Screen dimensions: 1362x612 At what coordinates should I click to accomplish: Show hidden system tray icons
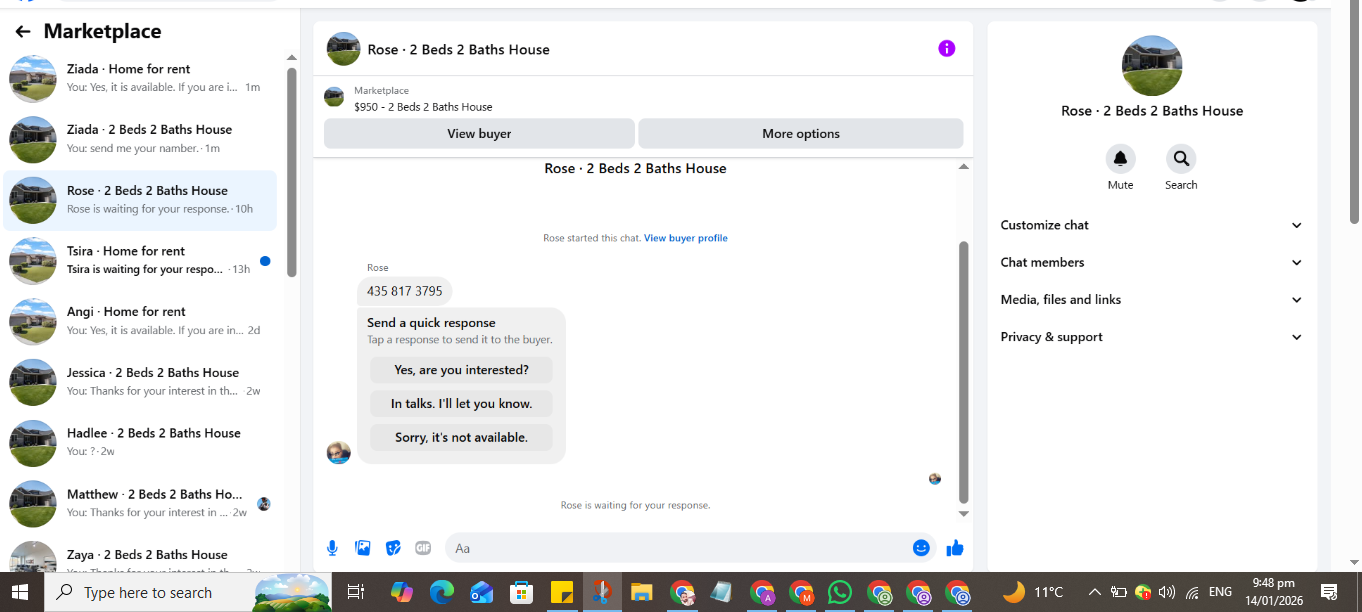point(1095,592)
